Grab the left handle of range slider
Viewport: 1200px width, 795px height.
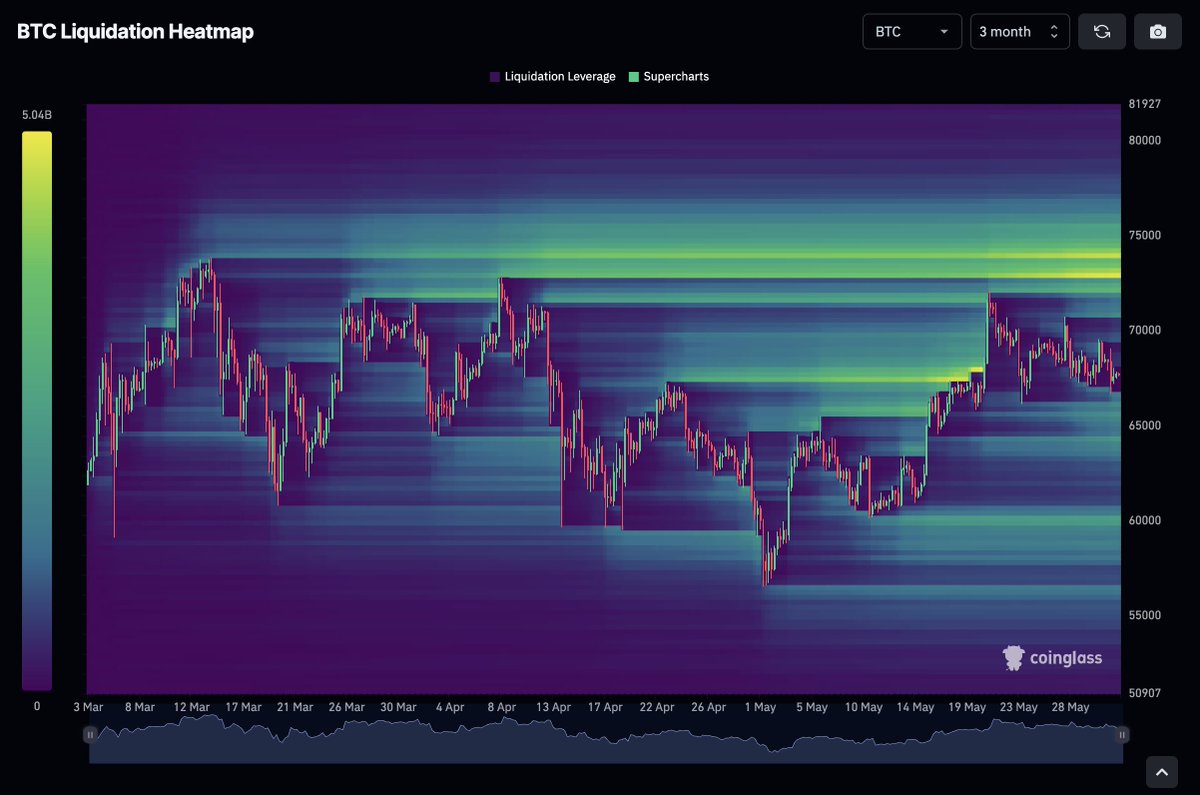point(89,735)
